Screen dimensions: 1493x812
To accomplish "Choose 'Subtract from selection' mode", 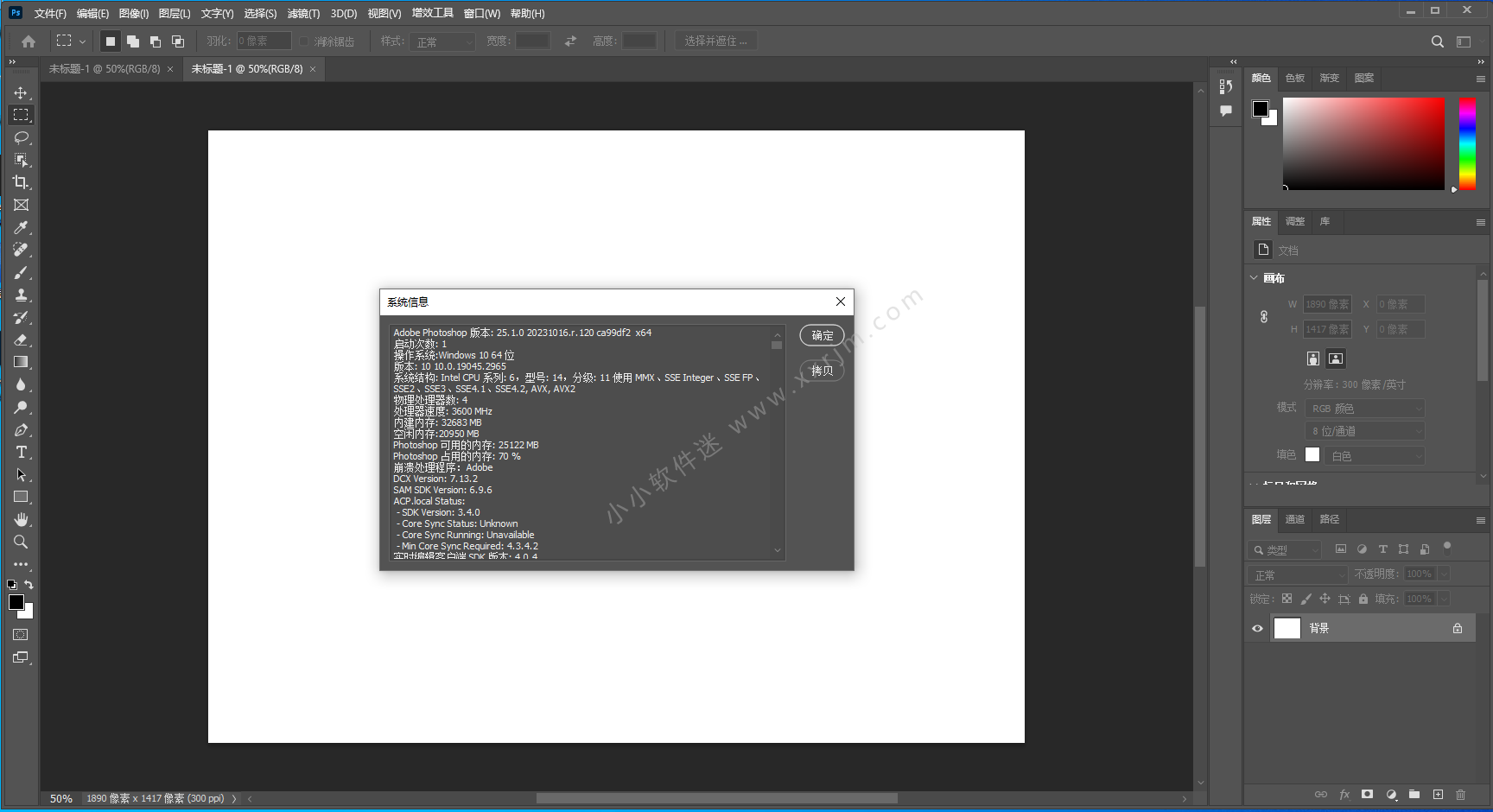I will pyautogui.click(x=156, y=41).
